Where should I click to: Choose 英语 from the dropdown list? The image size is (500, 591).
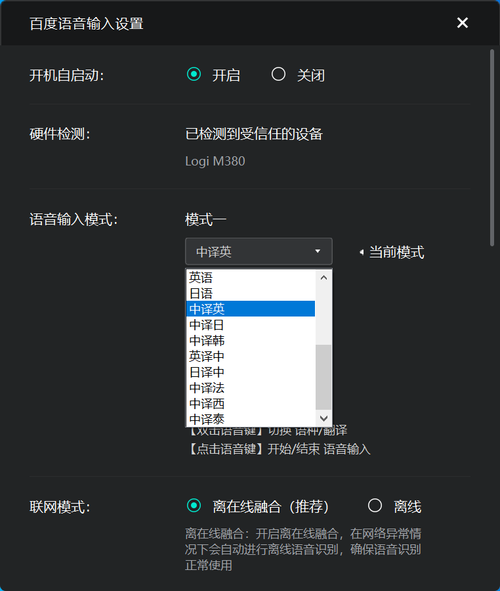point(251,277)
